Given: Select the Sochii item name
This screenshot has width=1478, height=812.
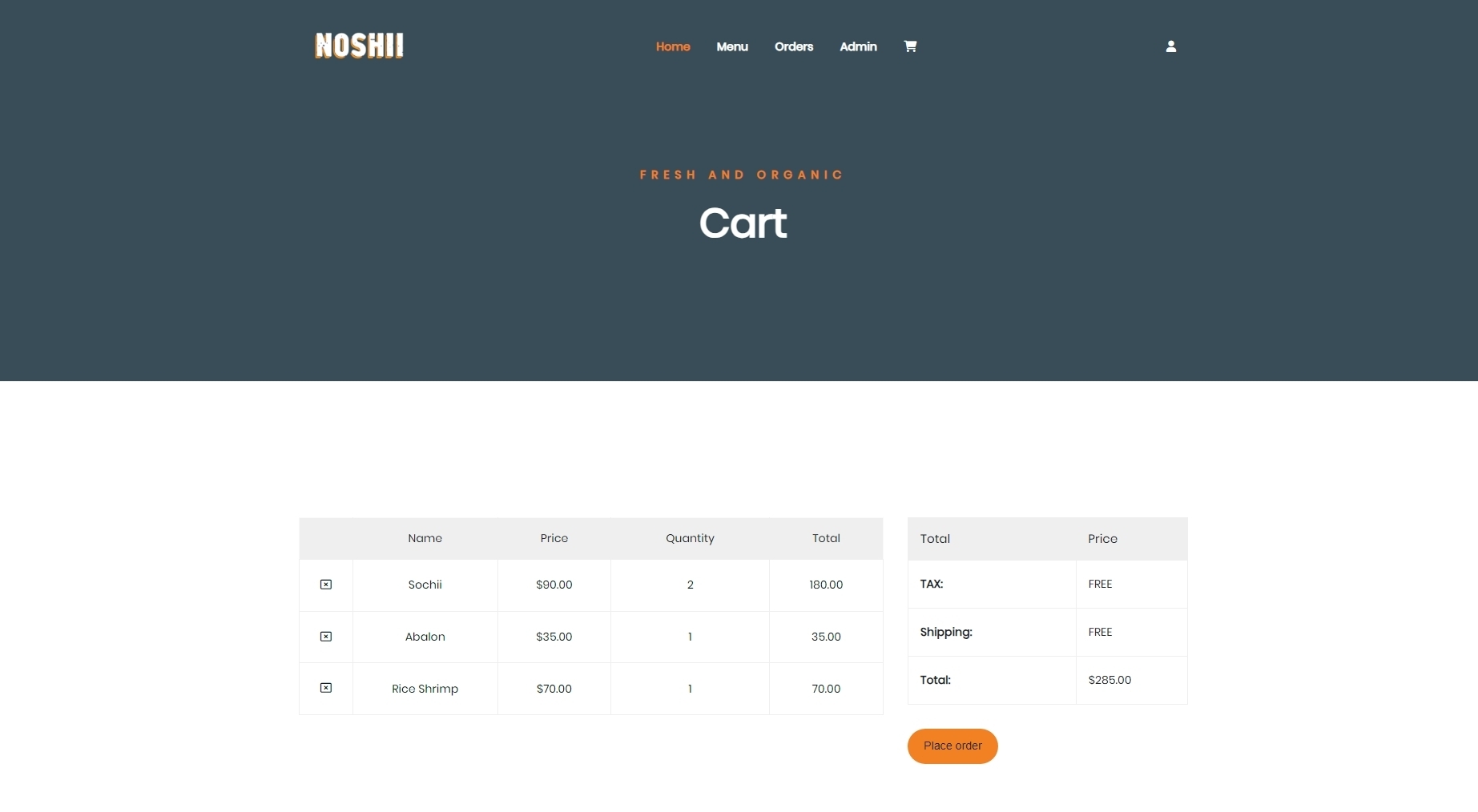Looking at the screenshot, I should tap(425, 585).
